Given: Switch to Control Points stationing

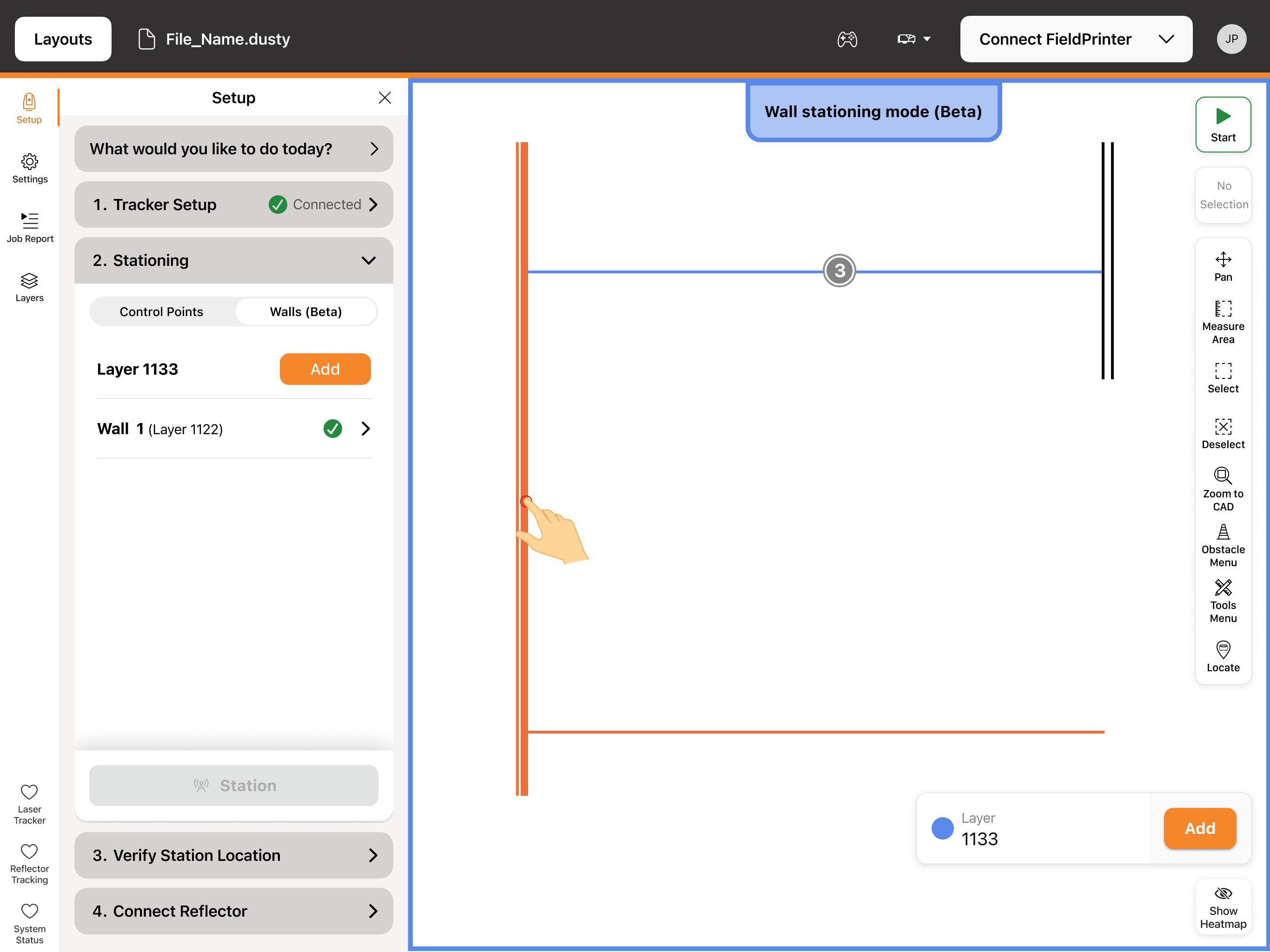Looking at the screenshot, I should [161, 311].
